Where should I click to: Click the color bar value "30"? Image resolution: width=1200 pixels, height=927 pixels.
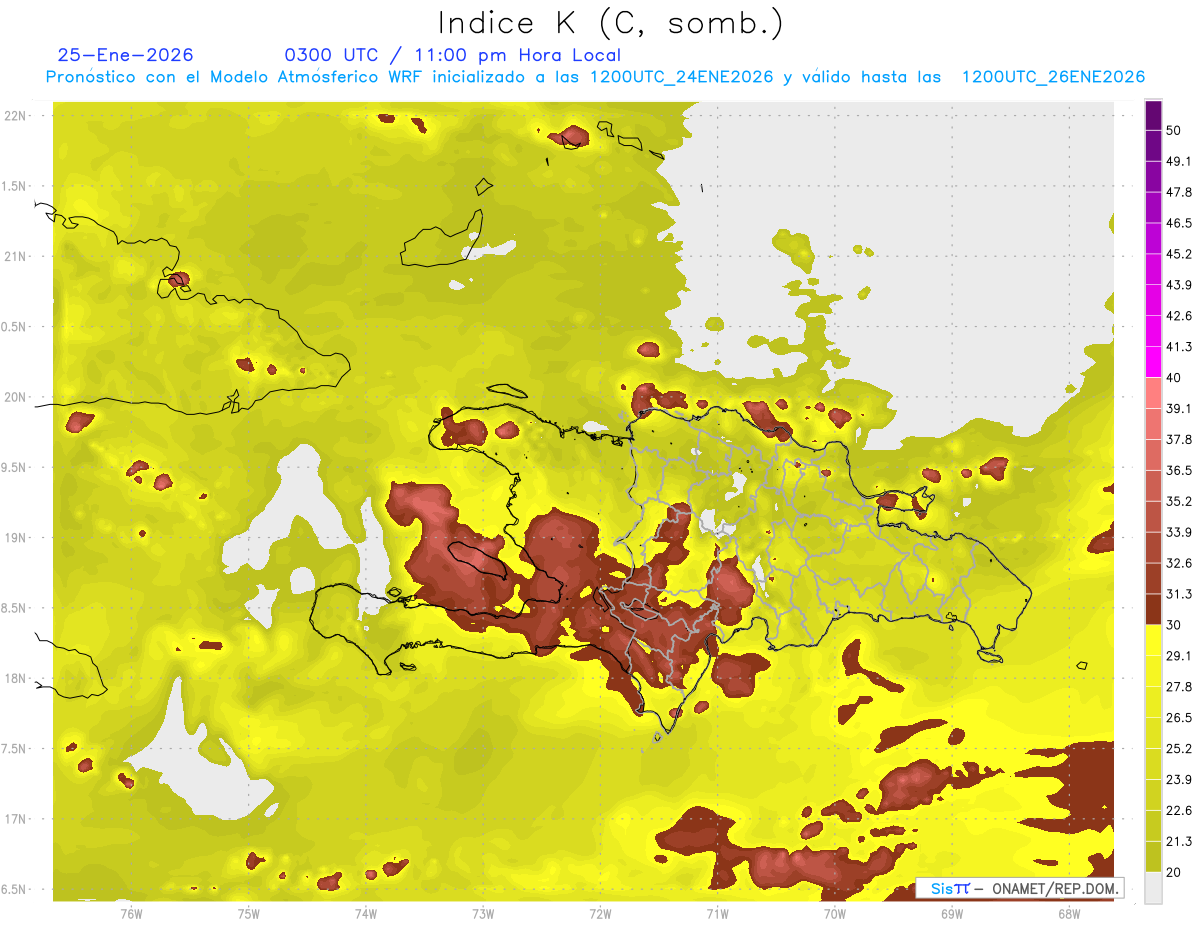[x=1174, y=625]
